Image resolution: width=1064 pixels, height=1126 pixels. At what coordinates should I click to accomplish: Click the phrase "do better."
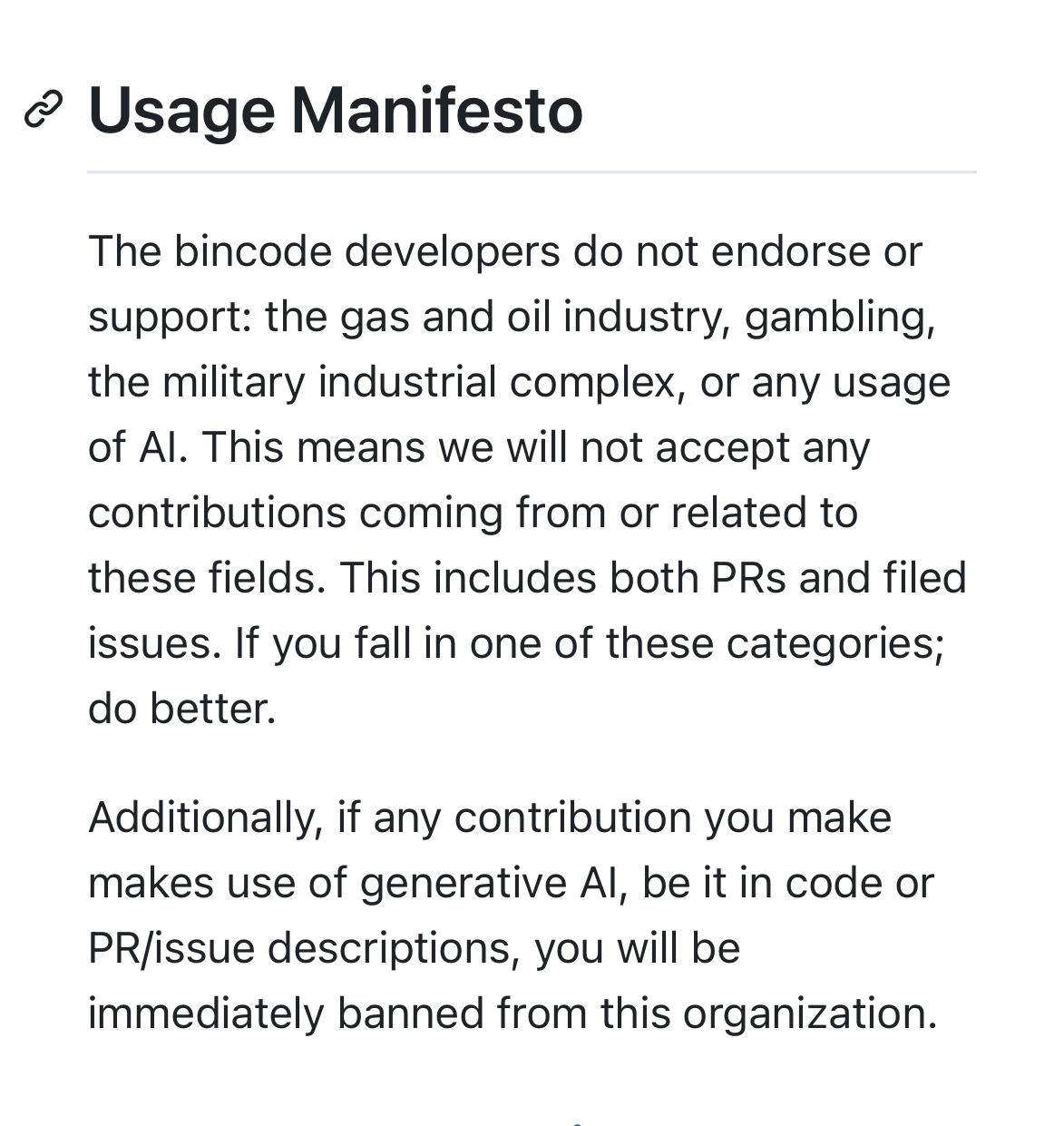181,709
